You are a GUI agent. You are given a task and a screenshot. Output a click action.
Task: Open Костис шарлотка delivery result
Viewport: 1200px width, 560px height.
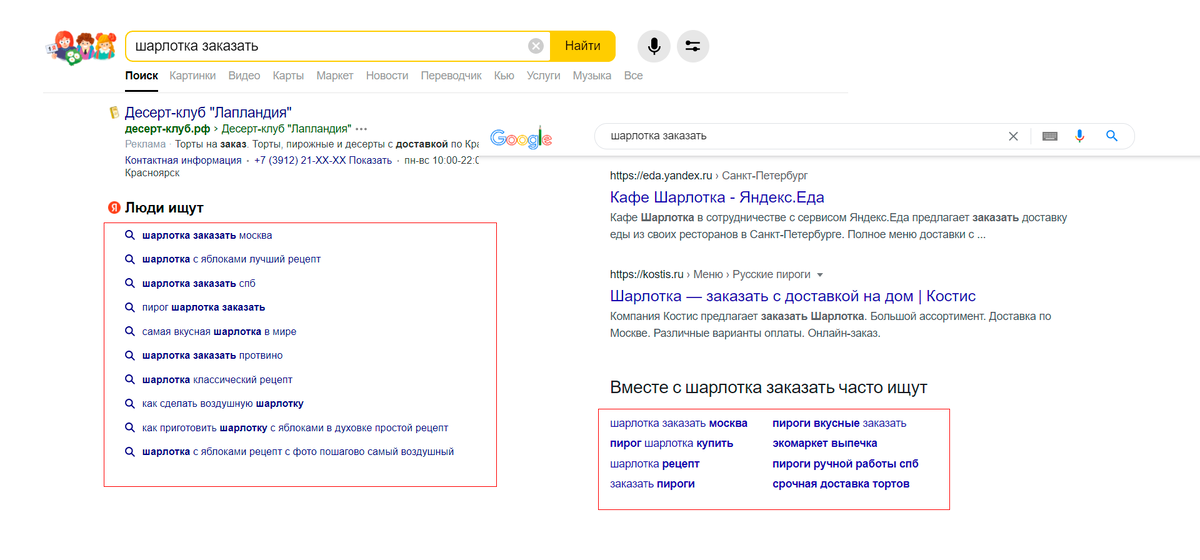(x=793, y=296)
